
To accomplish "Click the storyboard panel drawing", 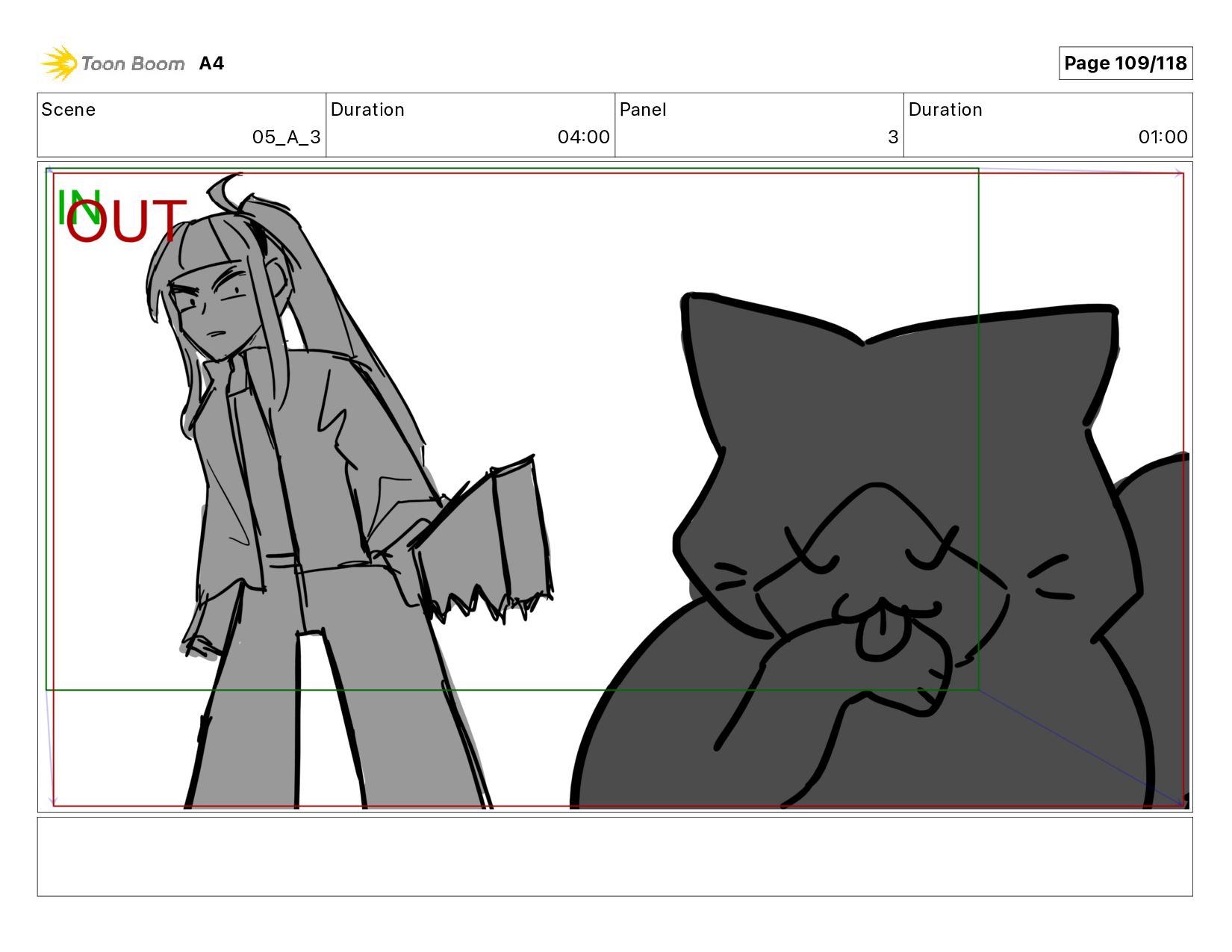I will point(615,487).
